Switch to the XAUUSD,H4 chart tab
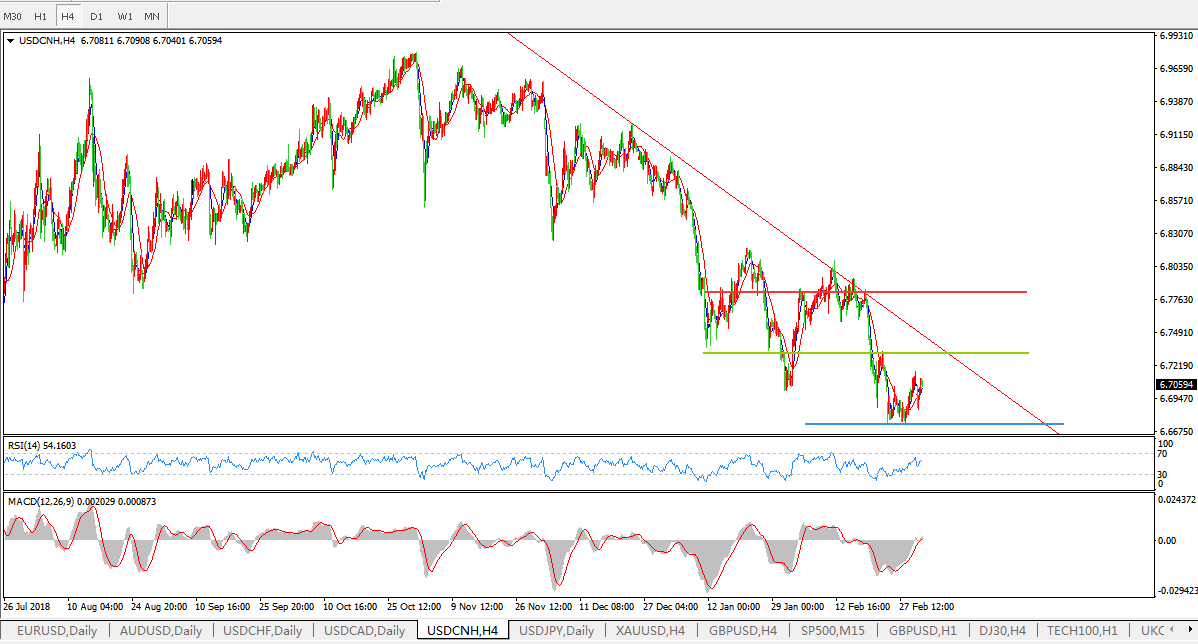1198x644 pixels. [x=649, y=630]
